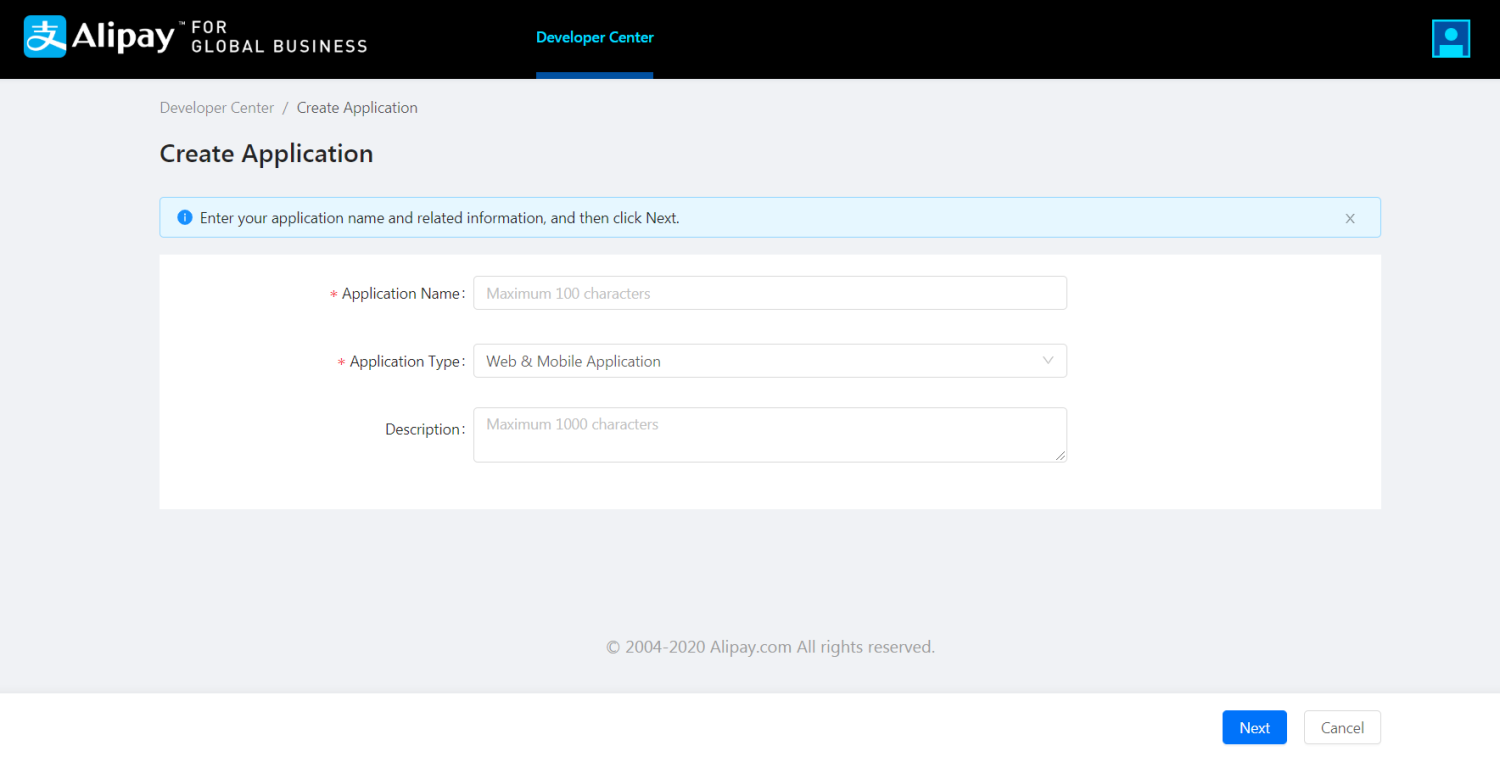Click the Cancel button
This screenshot has height=757, width=1500.
click(x=1342, y=728)
